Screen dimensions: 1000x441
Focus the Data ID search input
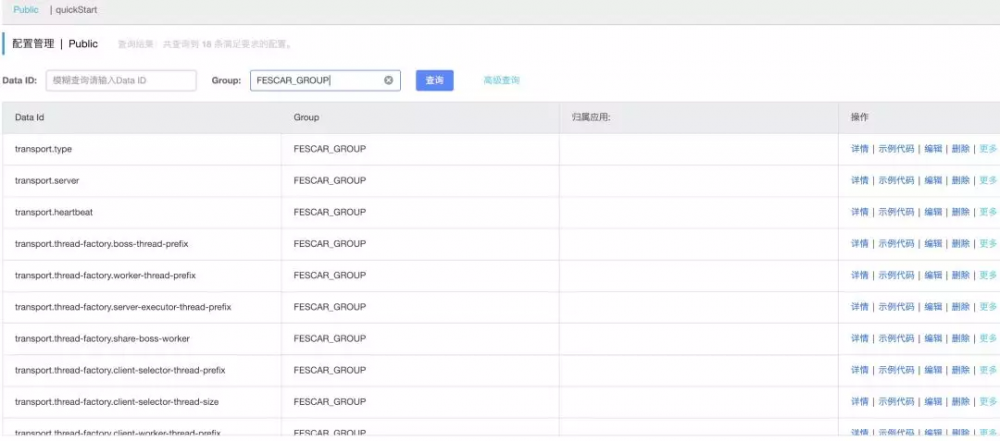click(121, 80)
